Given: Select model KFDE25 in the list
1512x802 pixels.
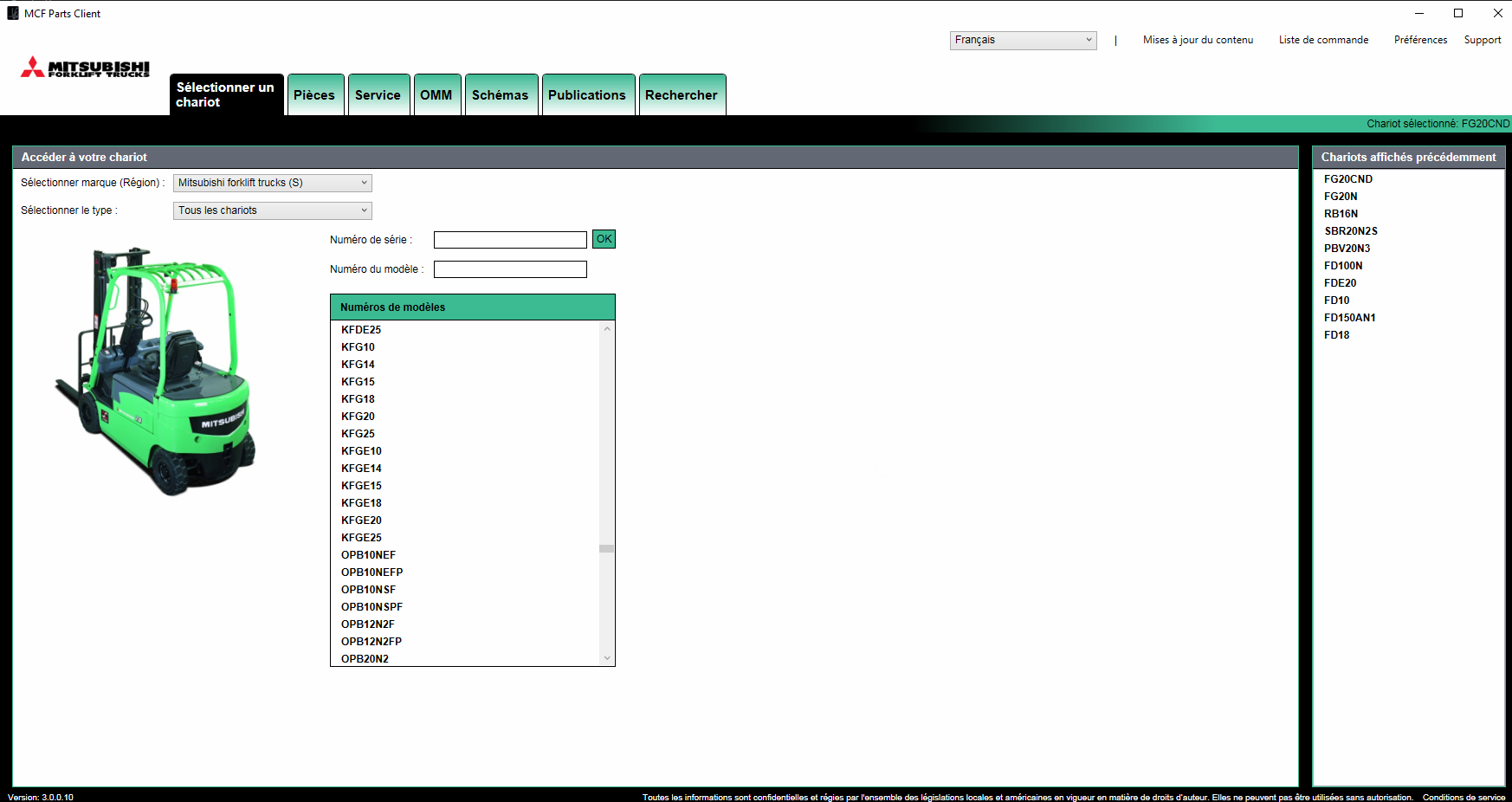Looking at the screenshot, I should pos(361,330).
